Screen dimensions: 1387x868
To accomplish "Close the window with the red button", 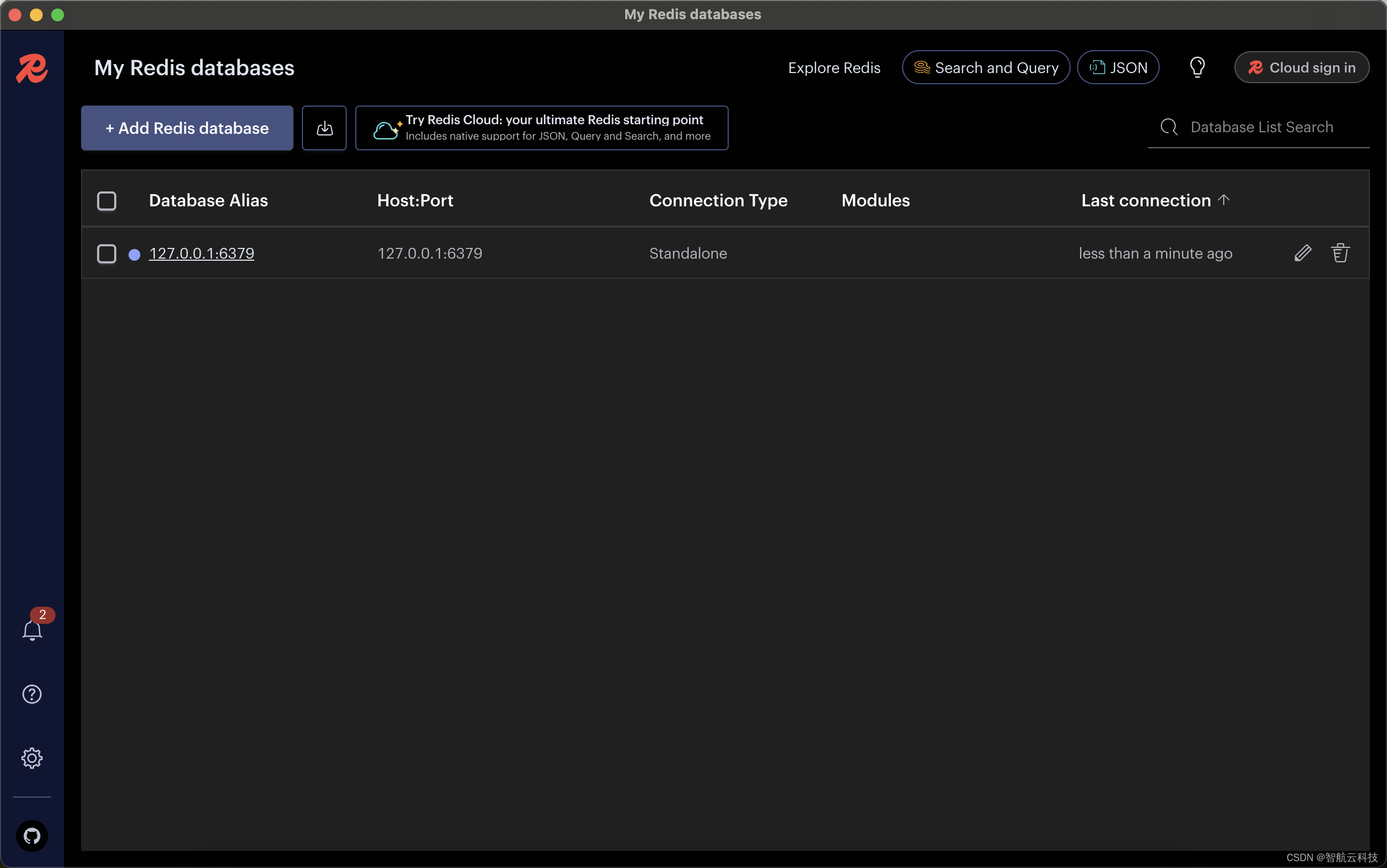I will [15, 14].
